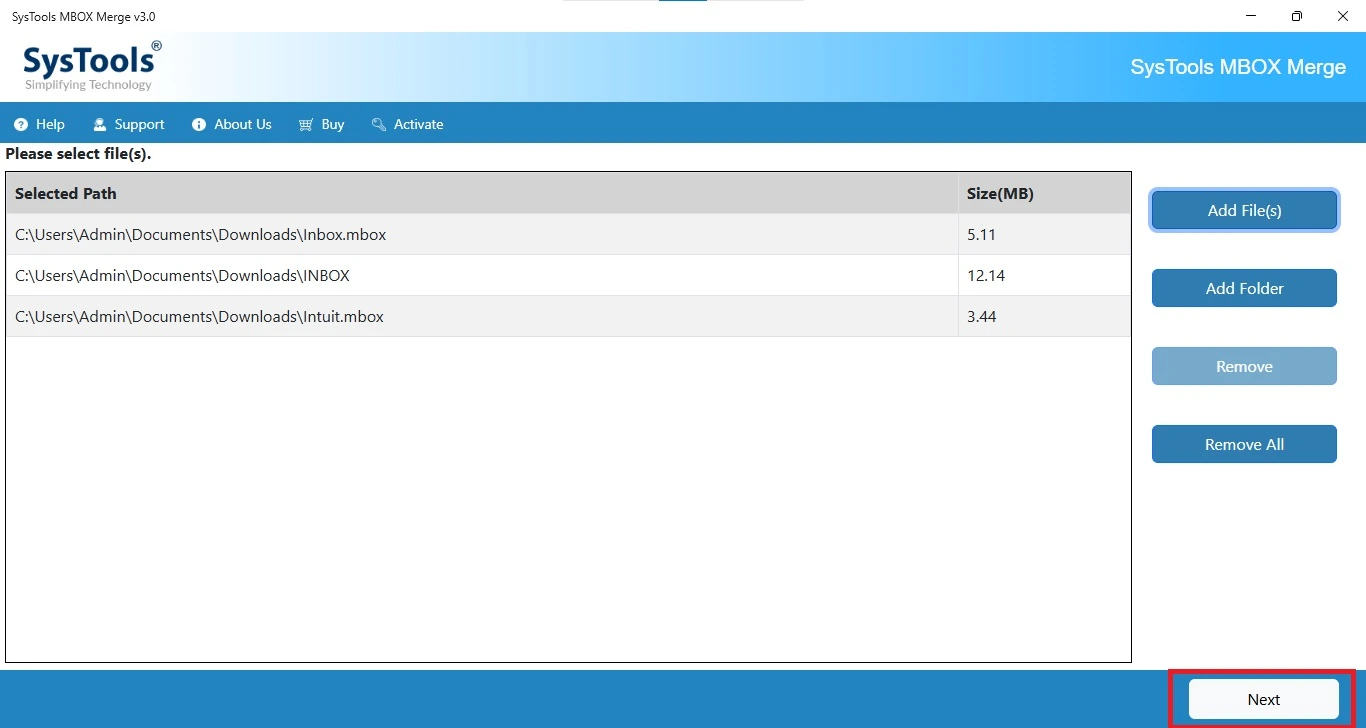
Task: Click the 5.11 size cell
Action: (x=1044, y=235)
